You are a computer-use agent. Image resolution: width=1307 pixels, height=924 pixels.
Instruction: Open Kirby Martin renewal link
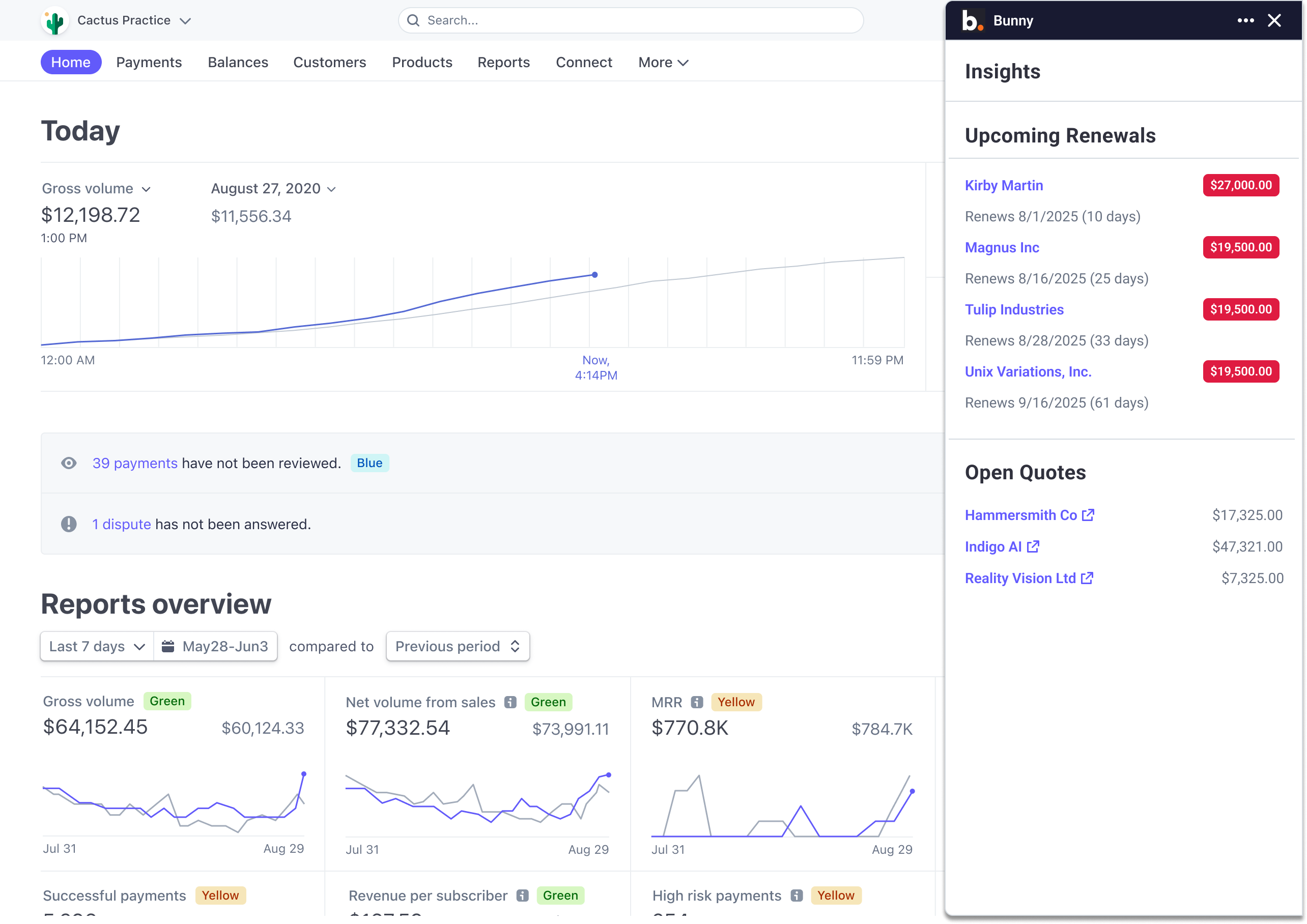click(x=1004, y=186)
